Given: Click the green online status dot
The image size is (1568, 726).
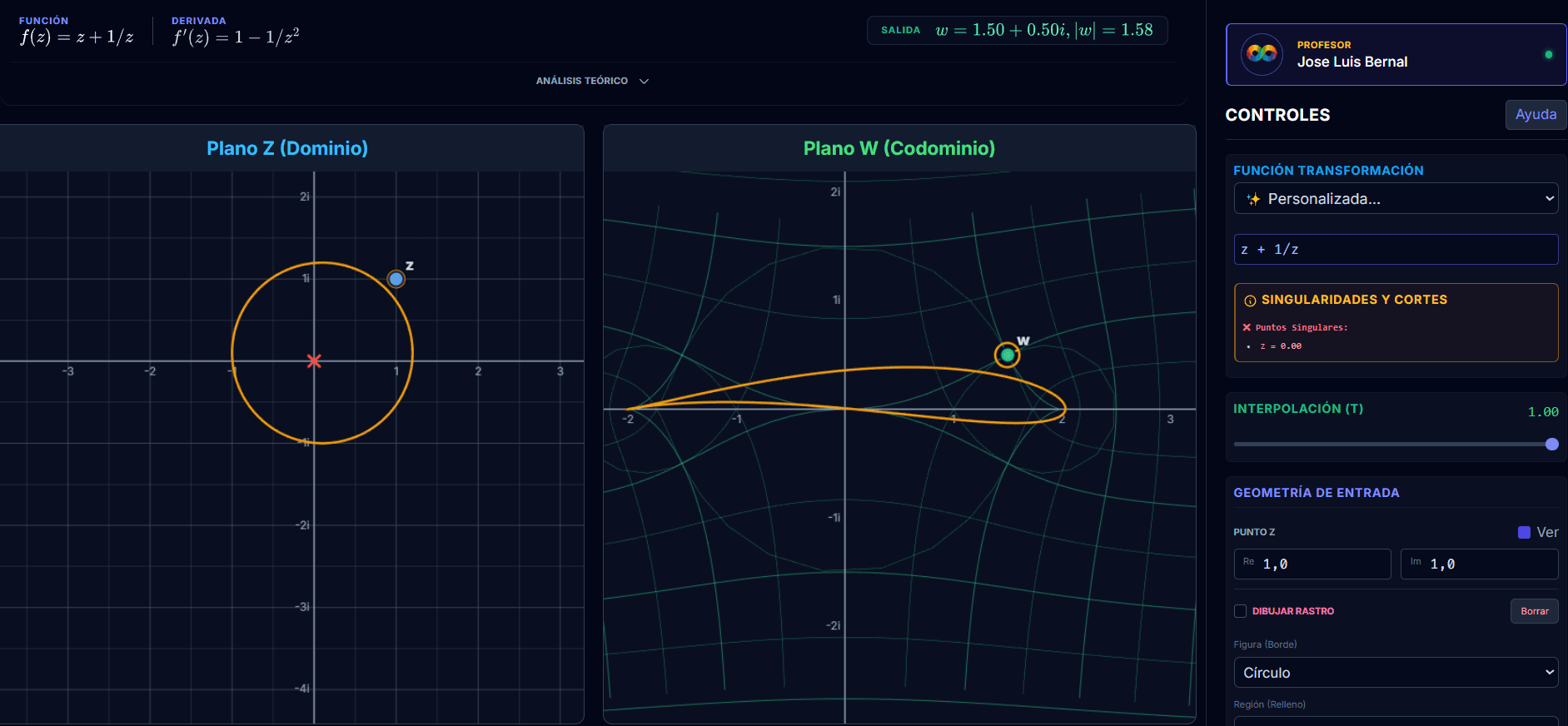Looking at the screenshot, I should pyautogui.click(x=1549, y=55).
